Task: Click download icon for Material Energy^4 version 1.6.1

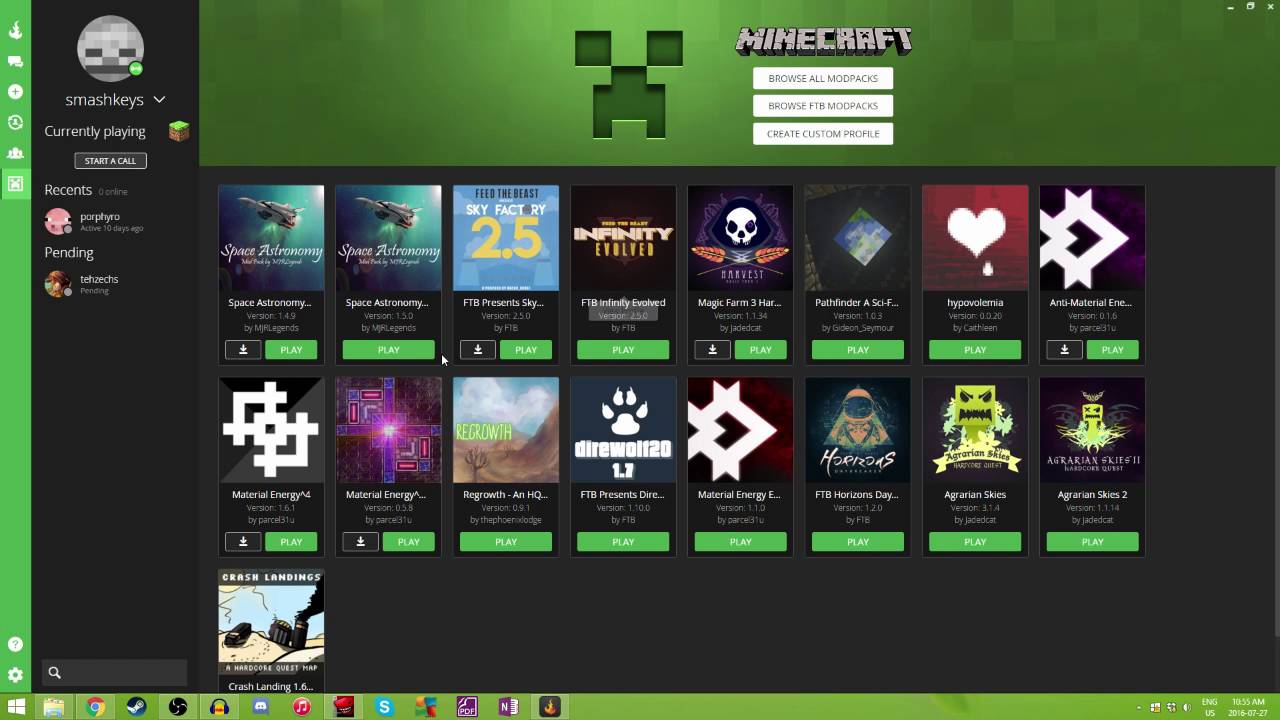Action: (243, 542)
